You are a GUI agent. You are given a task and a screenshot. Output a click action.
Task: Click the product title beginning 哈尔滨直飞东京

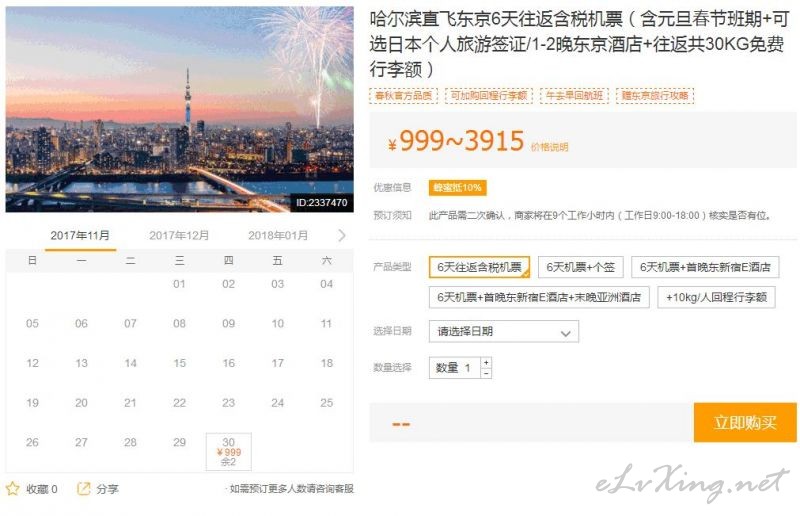tap(579, 44)
